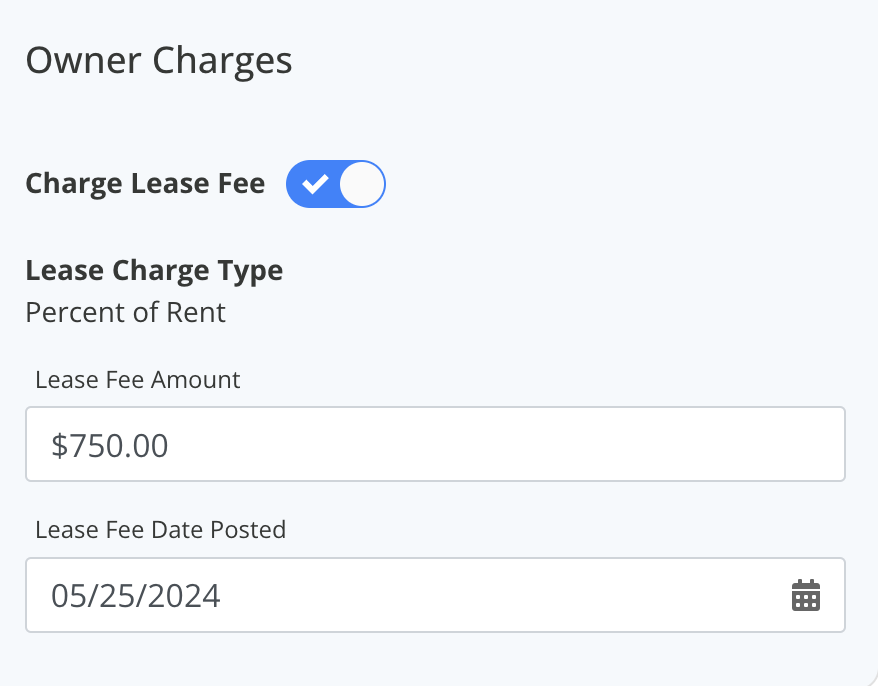
Task: Click the calendar glyph beside 05/25/2024
Action: tap(806, 594)
